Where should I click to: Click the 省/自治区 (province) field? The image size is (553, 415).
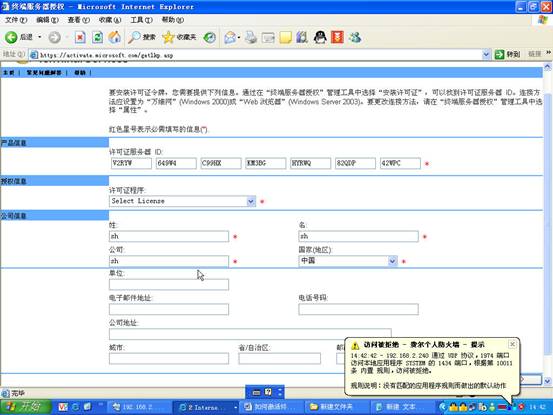(x=280, y=359)
